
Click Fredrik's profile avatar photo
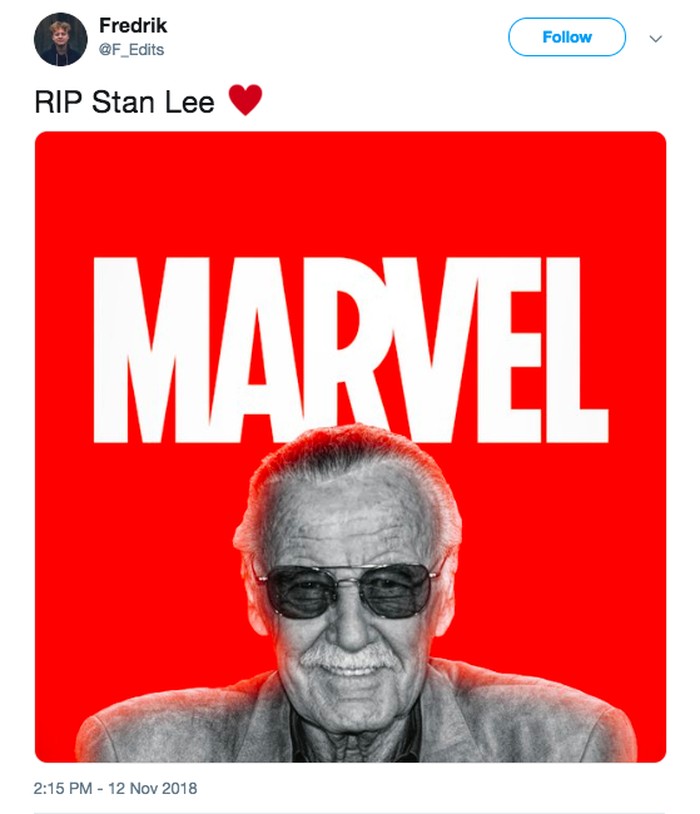[60, 39]
